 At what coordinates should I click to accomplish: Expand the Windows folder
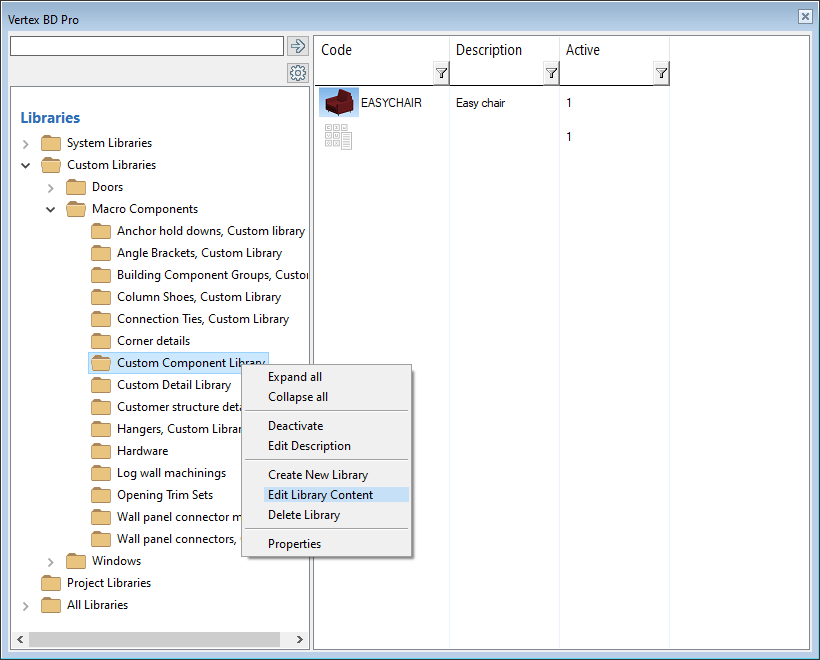click(51, 562)
